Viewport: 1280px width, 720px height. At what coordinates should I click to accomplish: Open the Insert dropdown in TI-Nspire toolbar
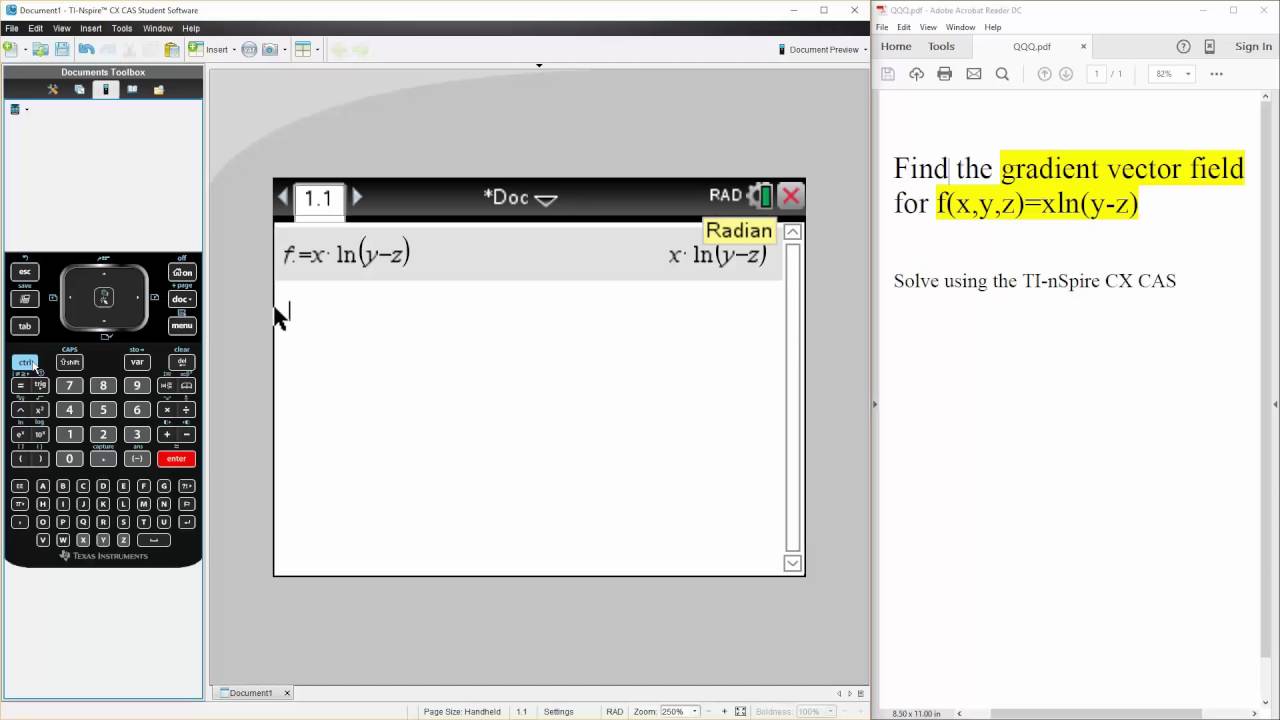(x=211, y=49)
